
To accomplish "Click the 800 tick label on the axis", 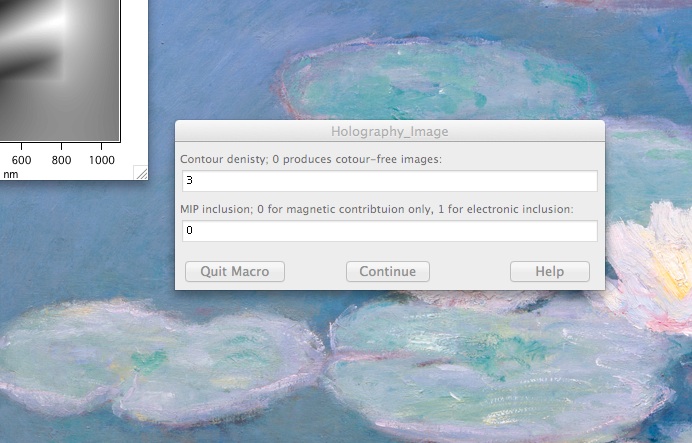I will click(62, 160).
